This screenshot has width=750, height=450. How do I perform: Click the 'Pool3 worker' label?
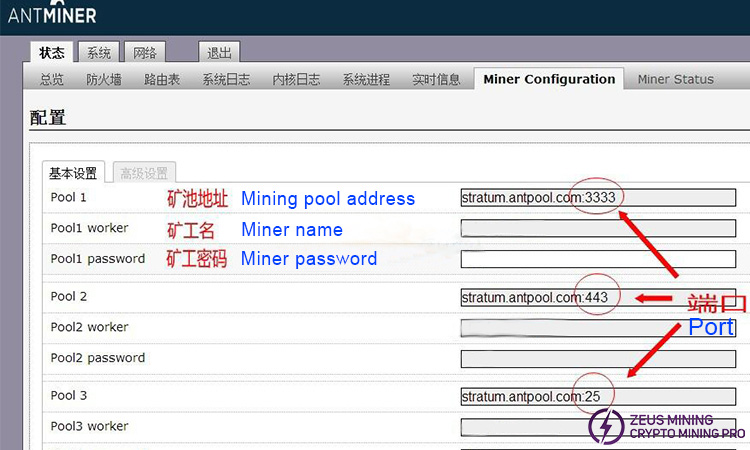(x=89, y=426)
